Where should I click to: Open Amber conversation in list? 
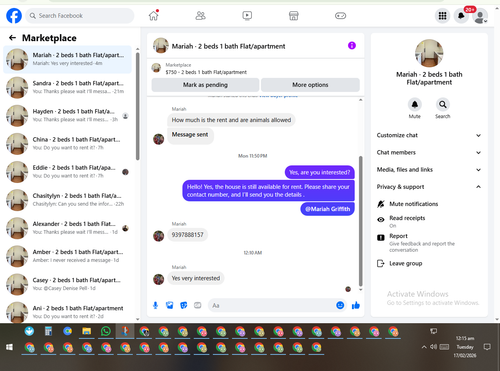click(x=67, y=256)
